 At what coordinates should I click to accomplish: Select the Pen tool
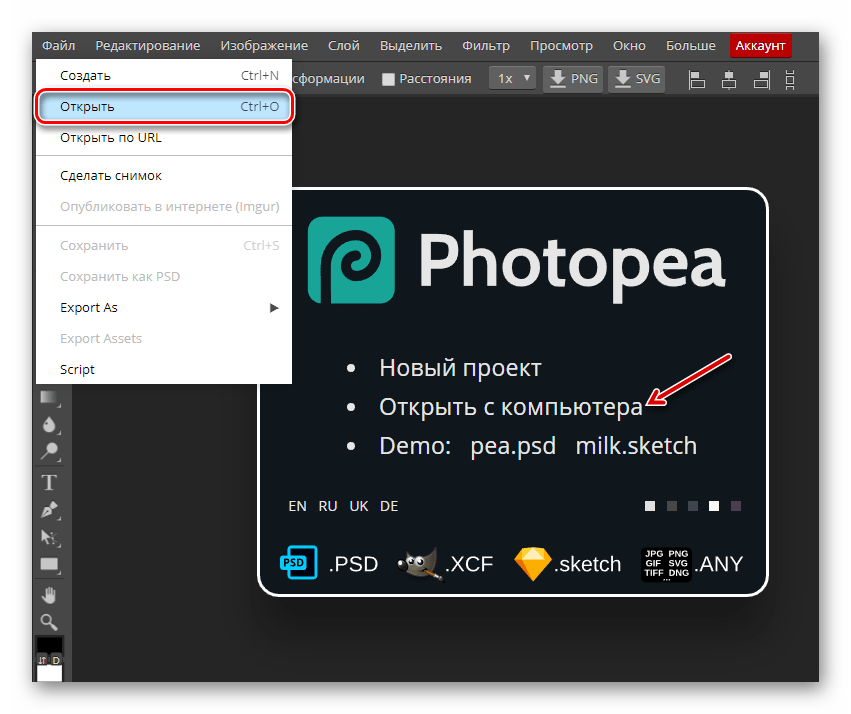tap(49, 510)
